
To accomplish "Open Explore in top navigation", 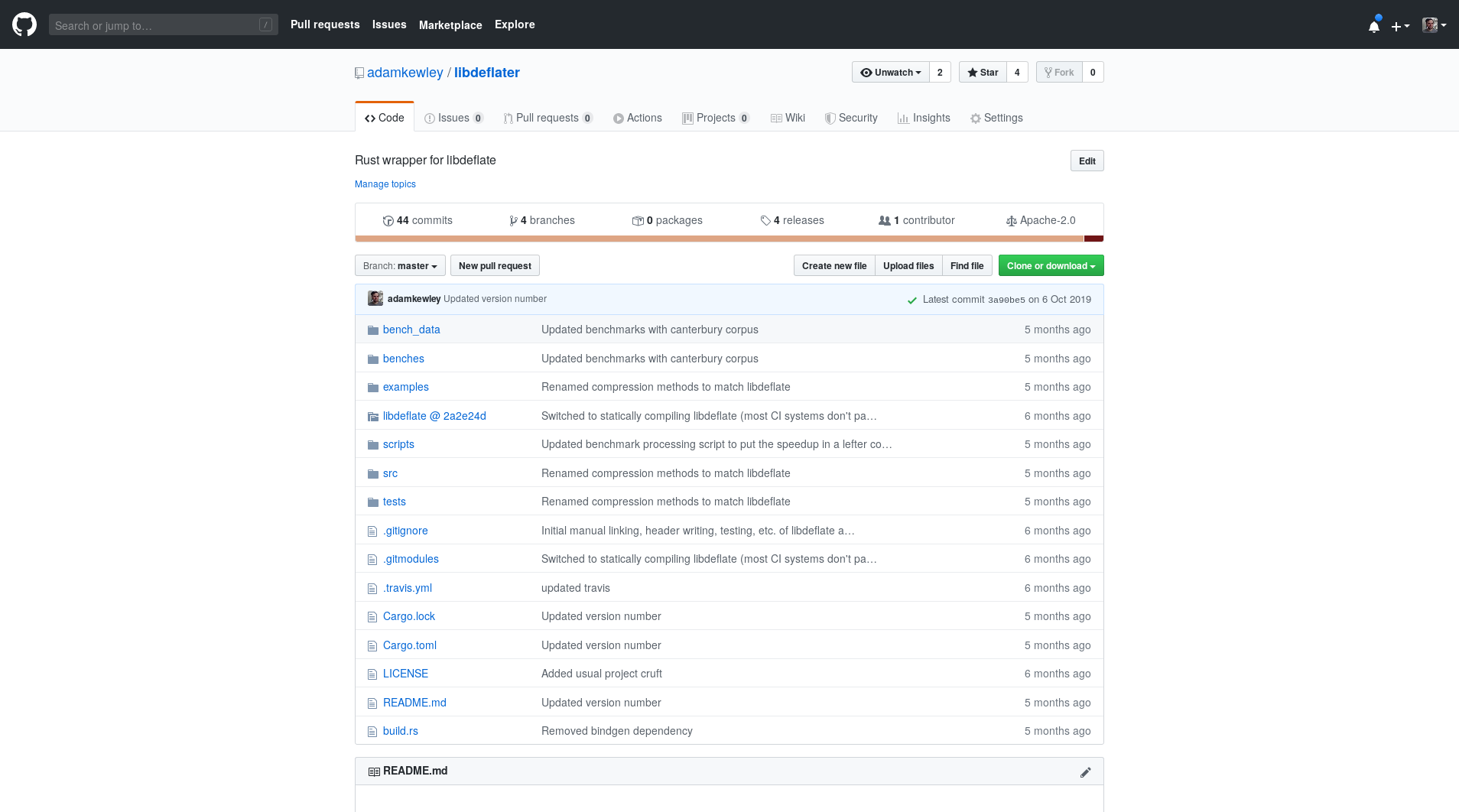I will point(515,24).
